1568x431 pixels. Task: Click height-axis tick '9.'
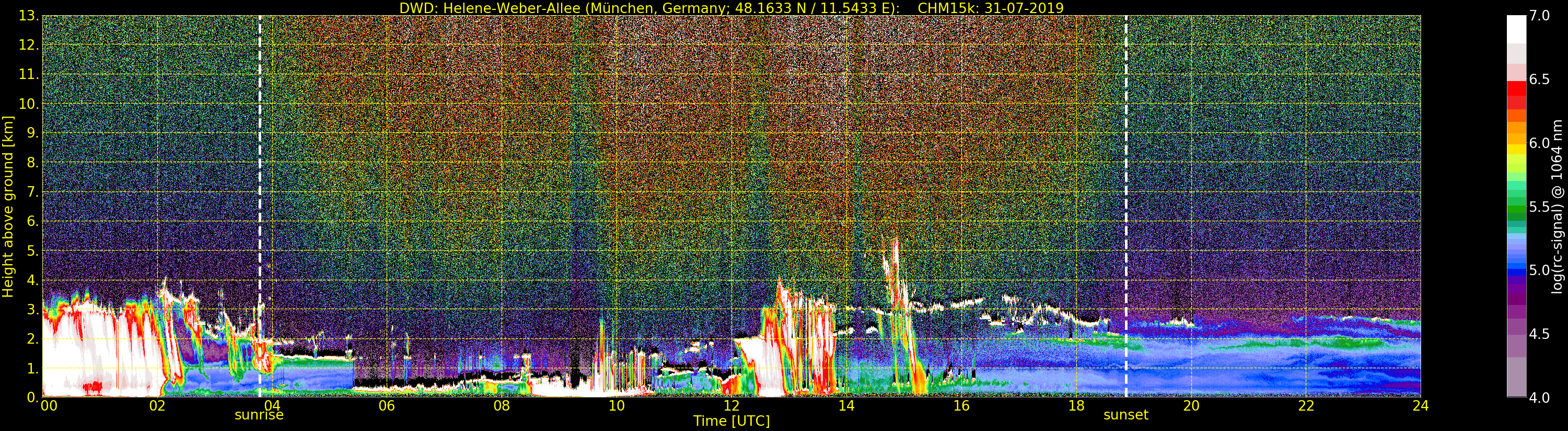pos(32,133)
